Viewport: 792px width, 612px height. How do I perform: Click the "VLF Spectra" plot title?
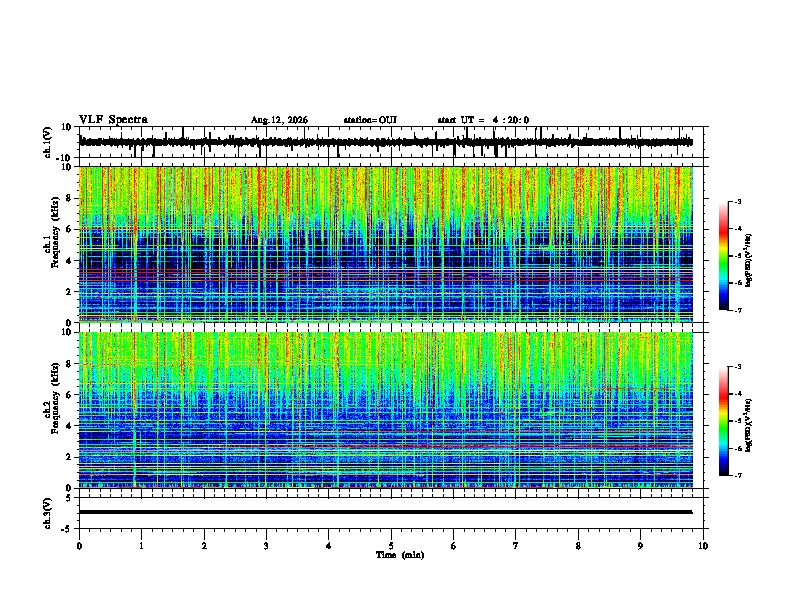coord(113,120)
